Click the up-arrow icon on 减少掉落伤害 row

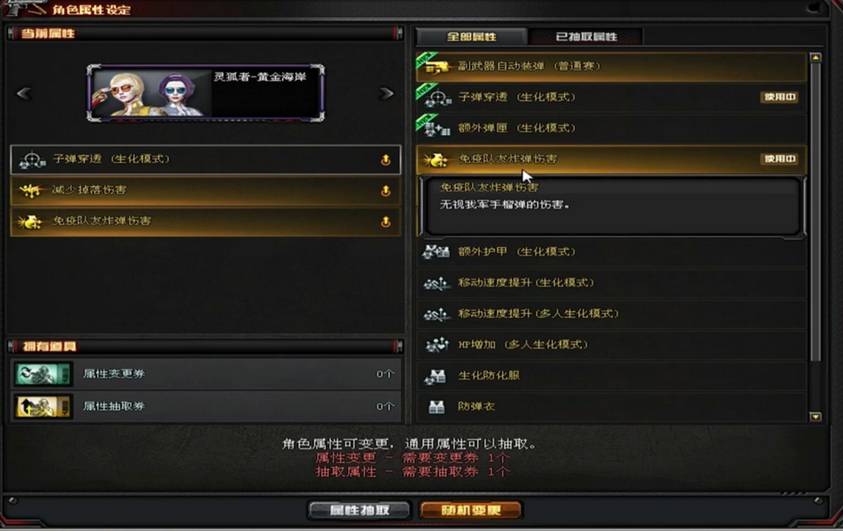tap(385, 191)
